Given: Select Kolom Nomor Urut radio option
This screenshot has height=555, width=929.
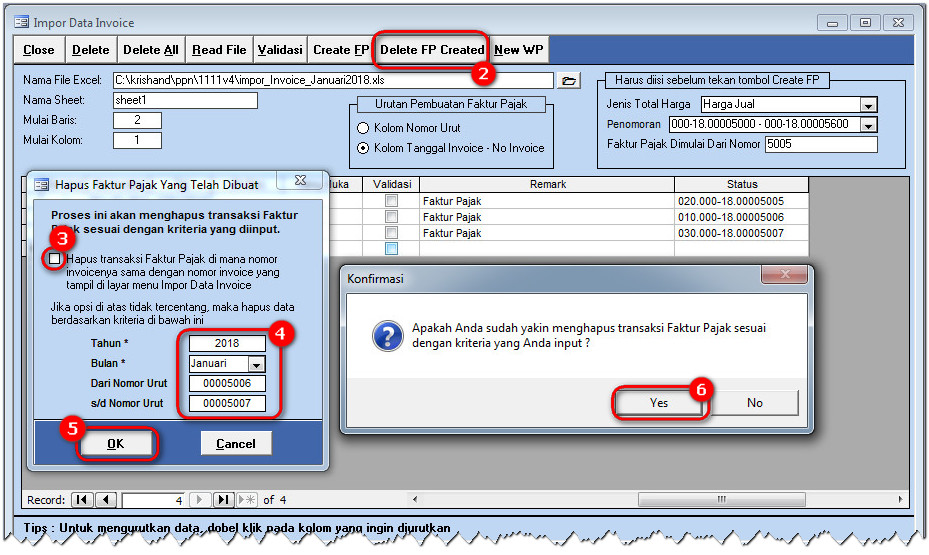Looking at the screenshot, I should 364,128.
